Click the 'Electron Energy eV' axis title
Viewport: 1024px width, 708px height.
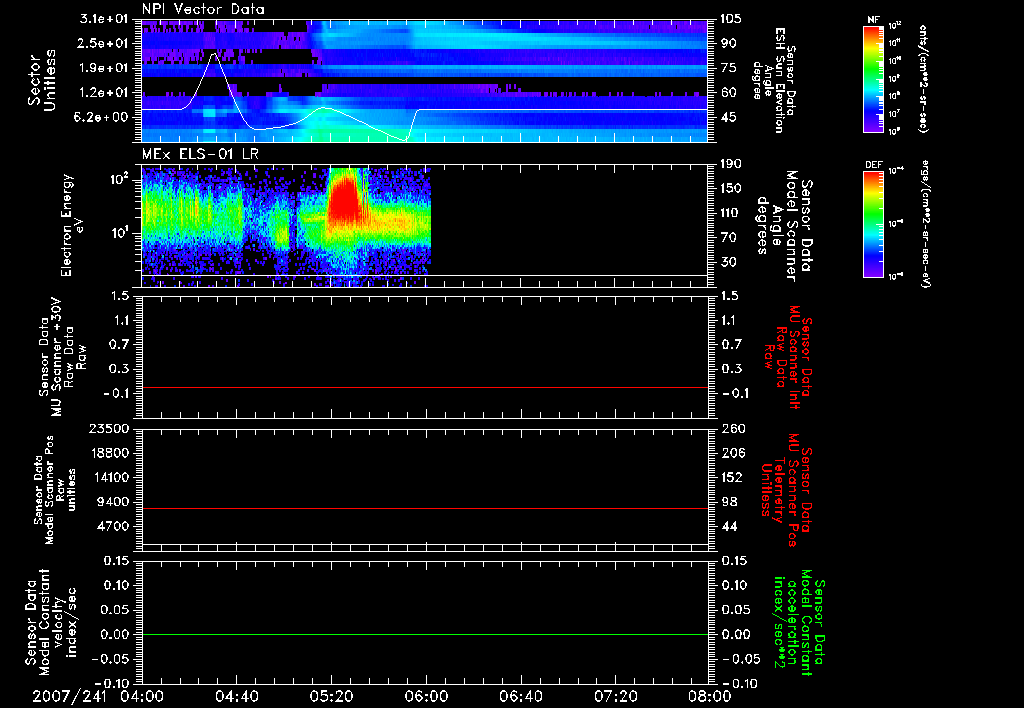(x=72, y=225)
